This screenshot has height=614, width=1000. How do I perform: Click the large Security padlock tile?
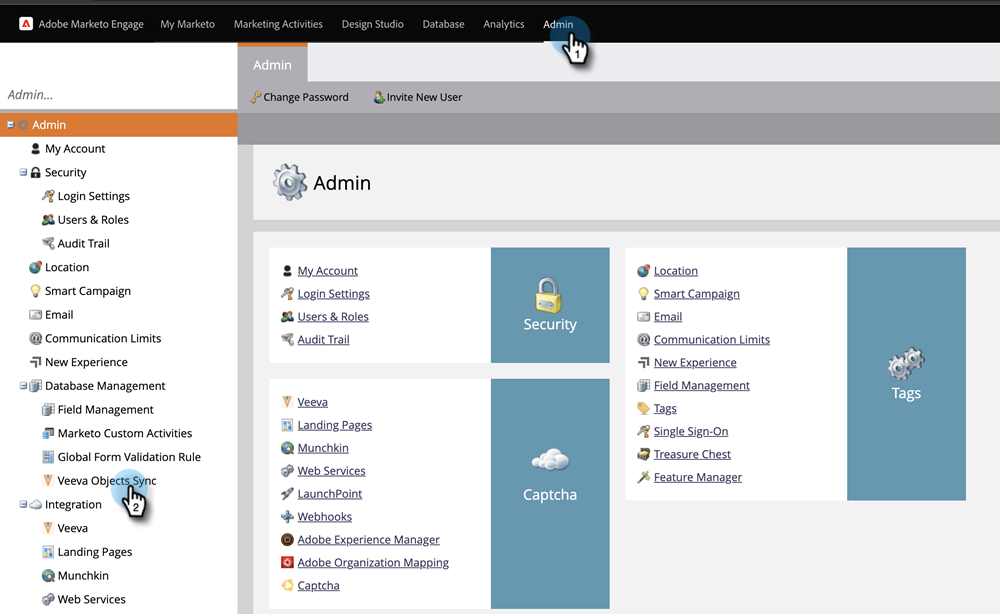550,305
